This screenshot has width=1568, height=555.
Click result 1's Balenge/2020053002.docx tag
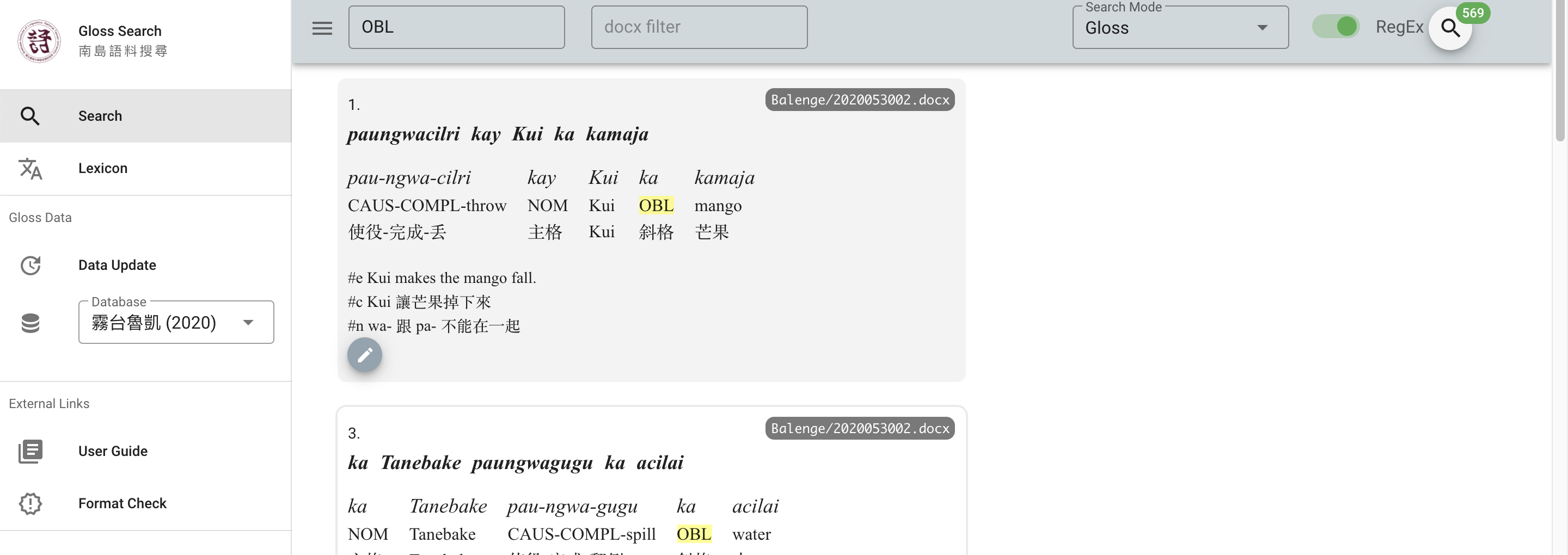pyautogui.click(x=860, y=100)
